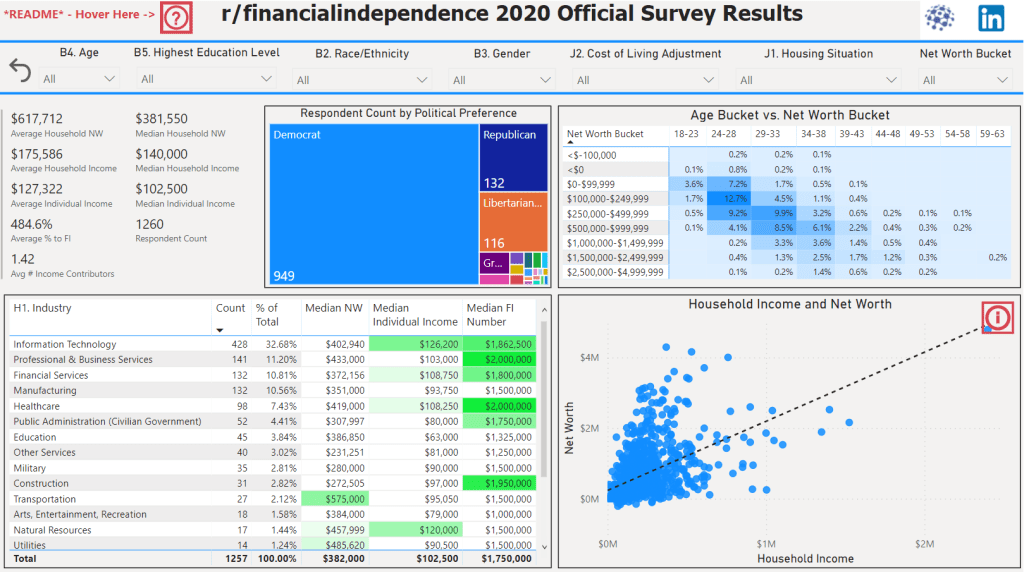This screenshot has height=572, width=1024.
Task: Open the B2. Race/Ethnicity filter dropdown
Action: 361,80
